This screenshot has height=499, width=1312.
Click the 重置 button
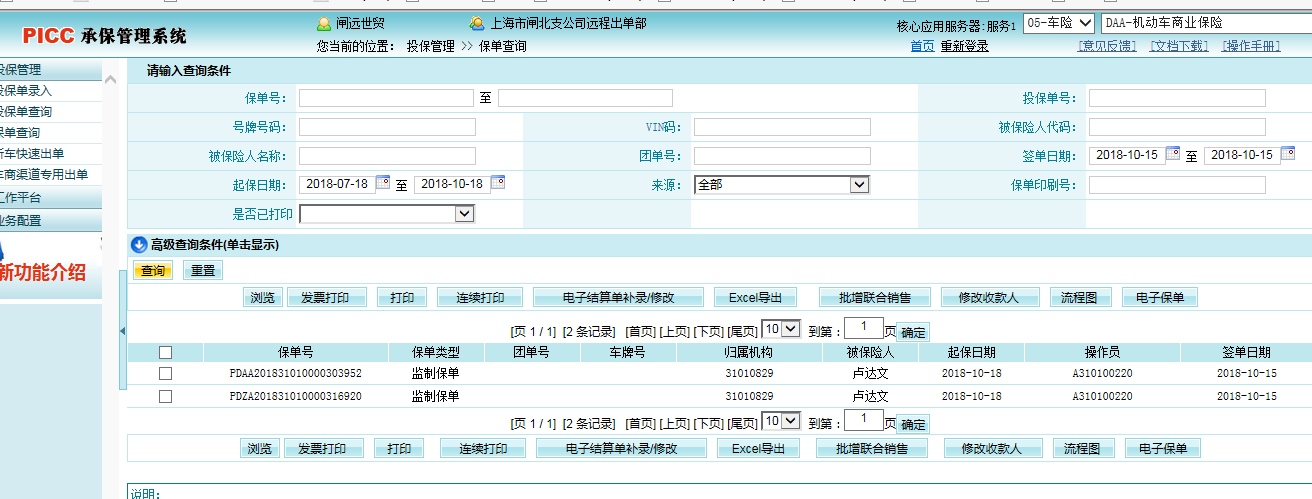204,270
